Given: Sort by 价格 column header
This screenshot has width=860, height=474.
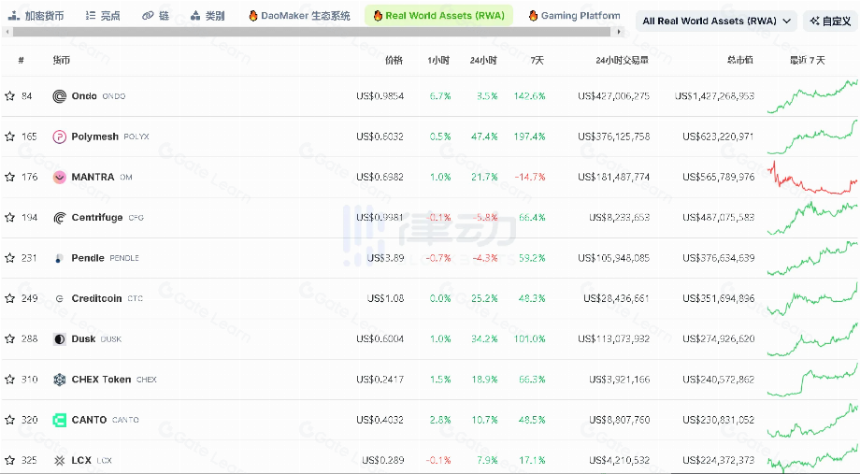Looking at the screenshot, I should [394, 60].
